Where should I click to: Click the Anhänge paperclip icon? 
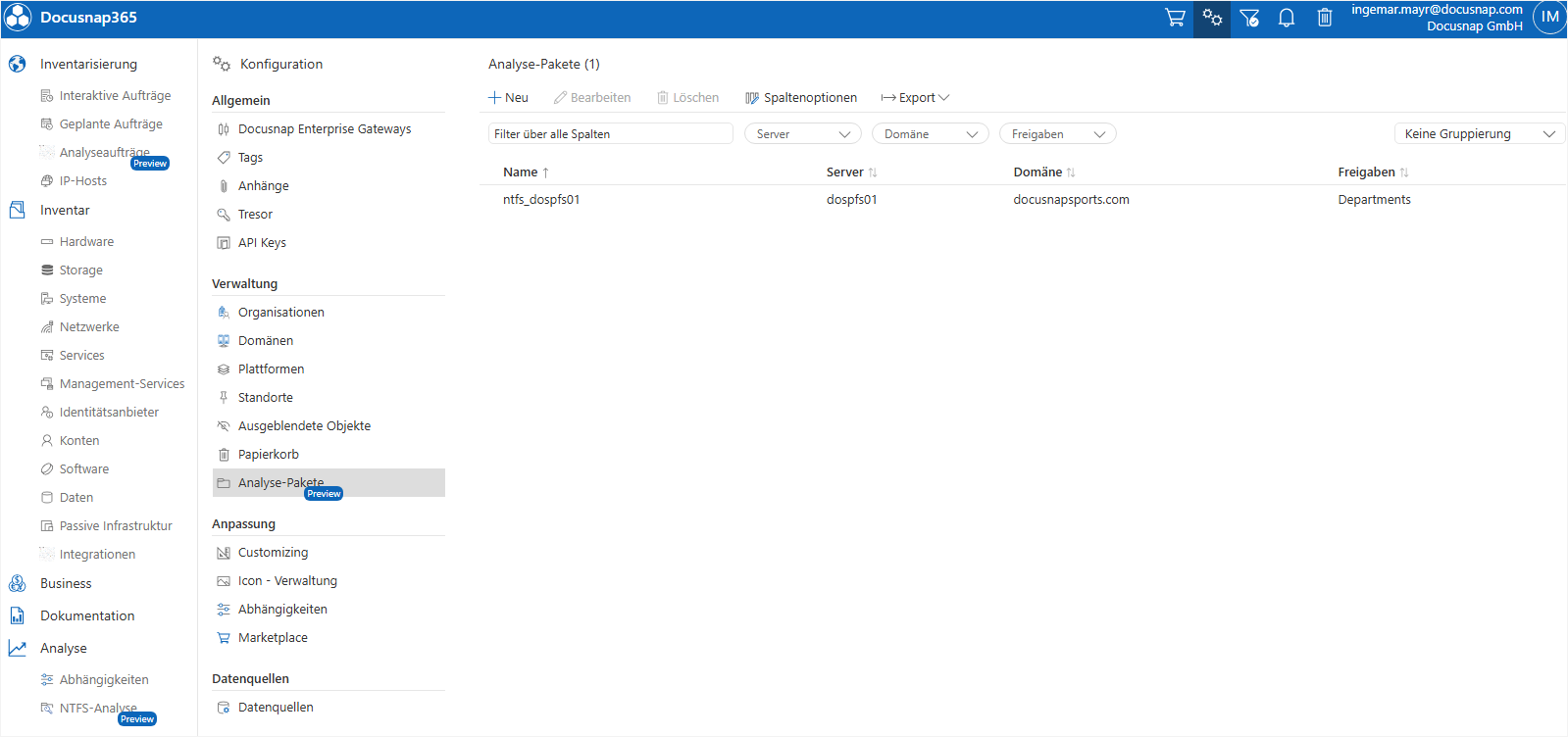click(x=224, y=186)
